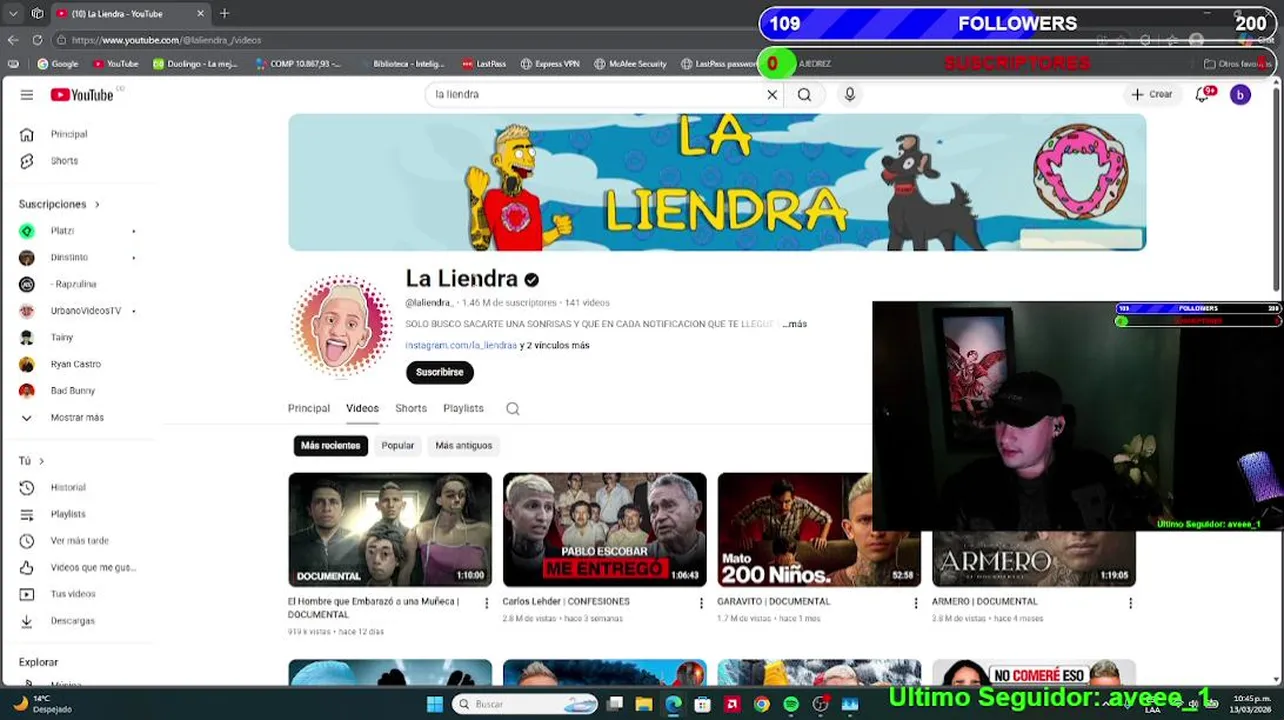Click the browser address bar URL
Viewport: 1284px width, 720px height.
tap(167, 40)
